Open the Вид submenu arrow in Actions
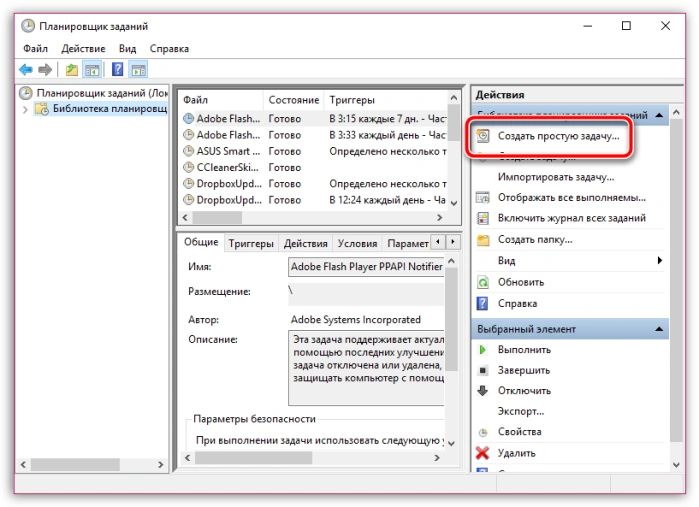Image resolution: width=699 pixels, height=507 pixels. pyautogui.click(x=660, y=260)
